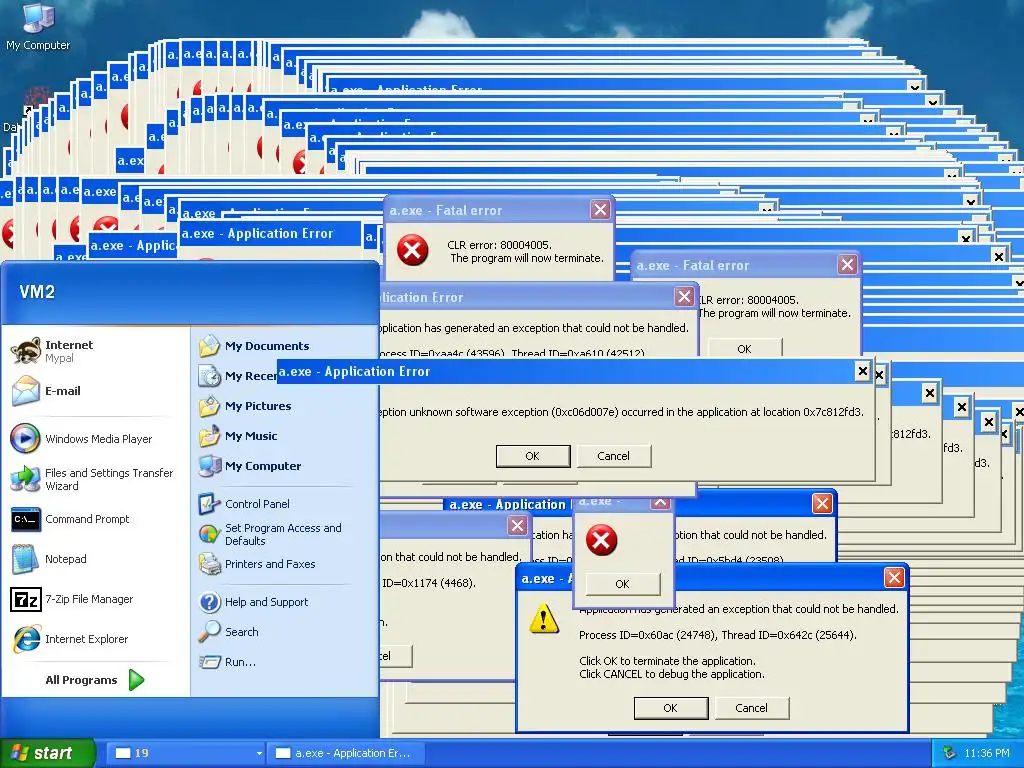The width and height of the screenshot is (1024, 768).
Task: Select a.exe - Application Error taskbar button
Action: point(347,753)
